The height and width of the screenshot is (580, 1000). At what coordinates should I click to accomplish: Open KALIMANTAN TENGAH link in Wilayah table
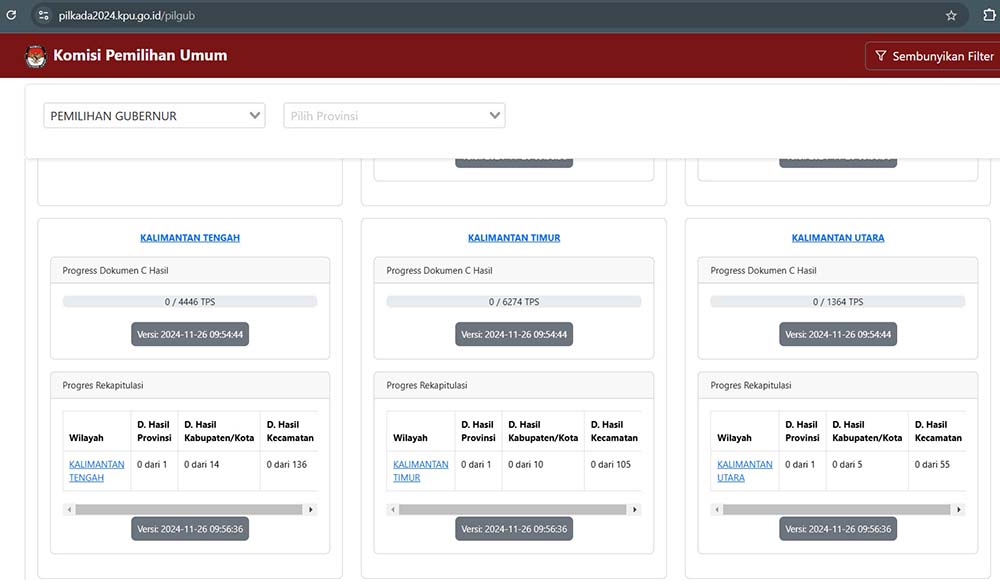96,471
